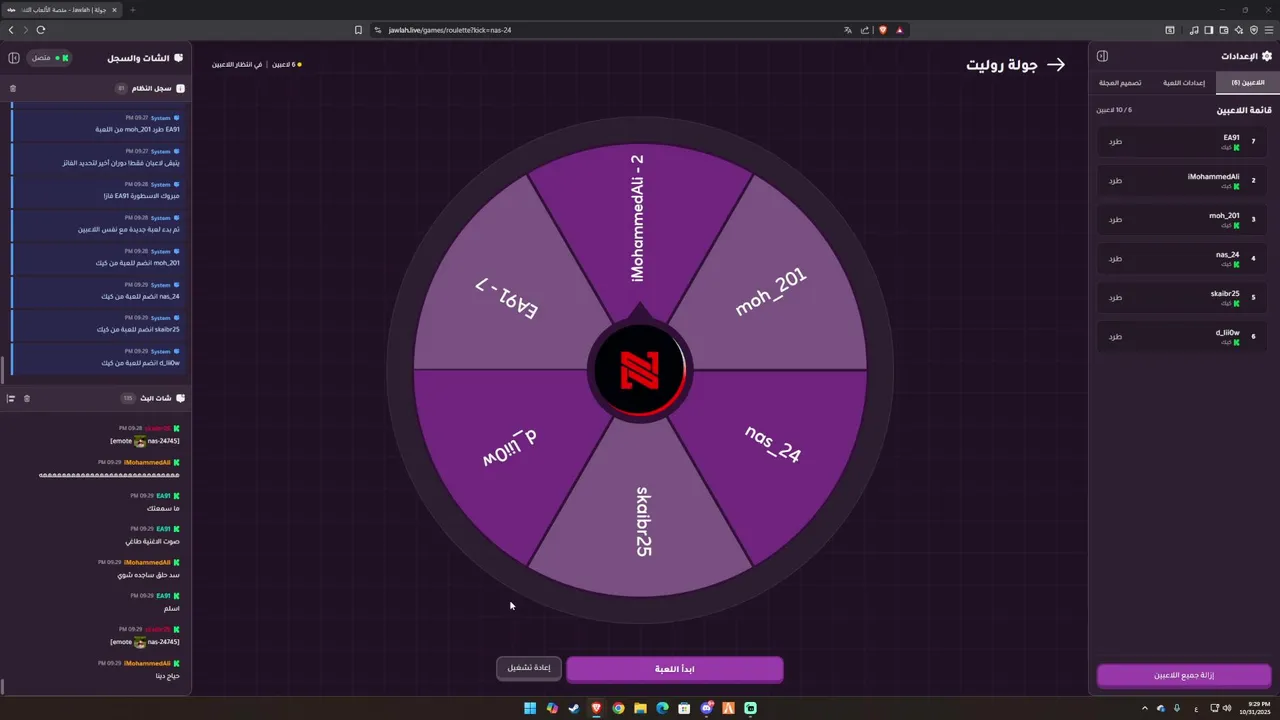This screenshot has width=1280, height=720.
Task: Open File Explorer from the taskbar
Action: tap(640, 708)
